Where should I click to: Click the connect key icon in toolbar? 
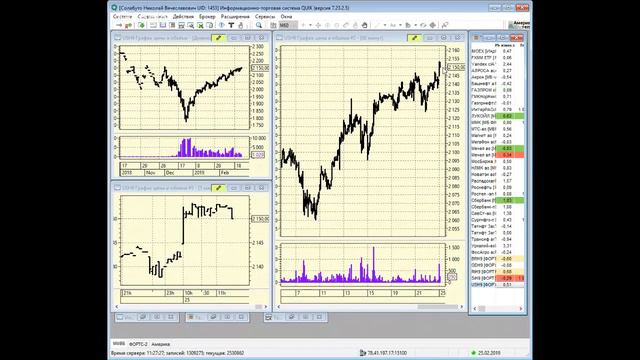(128, 25)
